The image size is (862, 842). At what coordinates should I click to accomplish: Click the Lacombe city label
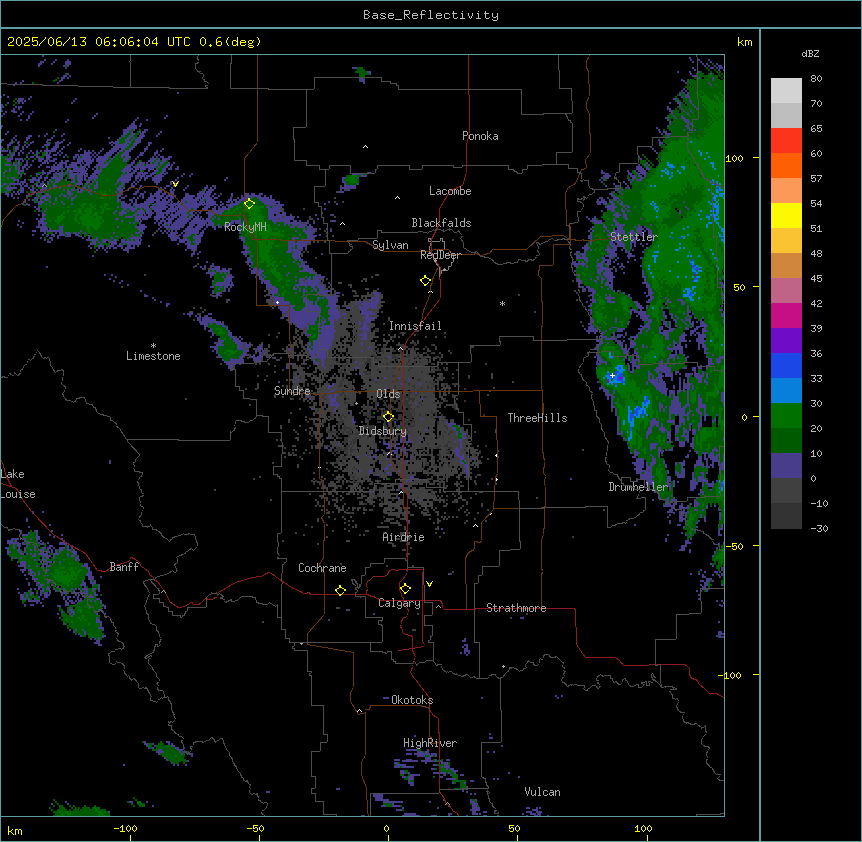coord(450,191)
